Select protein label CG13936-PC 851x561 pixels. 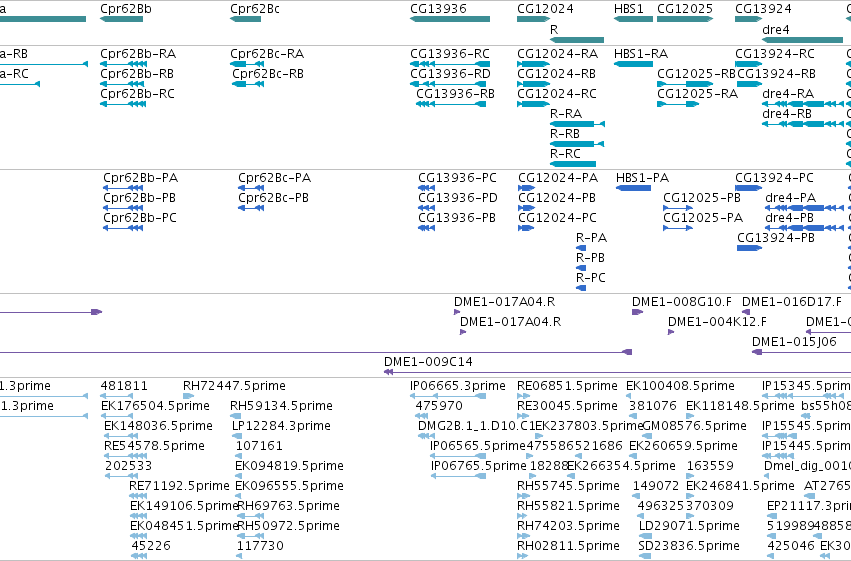pos(458,178)
